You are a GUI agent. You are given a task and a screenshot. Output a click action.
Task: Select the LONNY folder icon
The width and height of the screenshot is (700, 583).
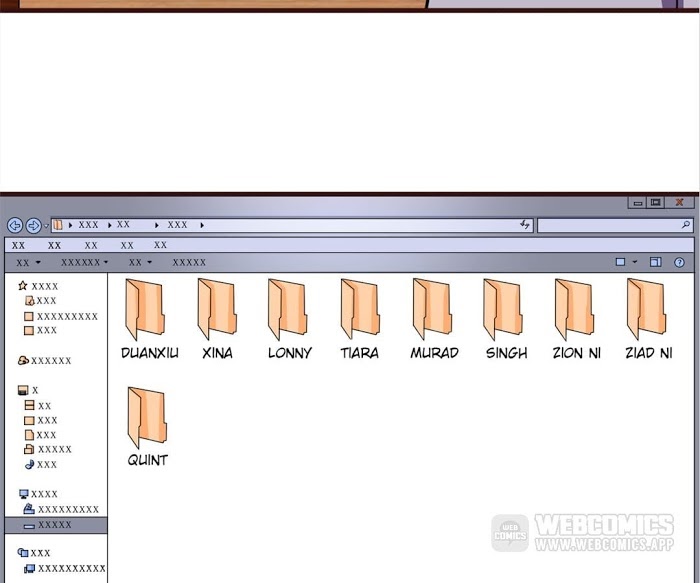(288, 310)
